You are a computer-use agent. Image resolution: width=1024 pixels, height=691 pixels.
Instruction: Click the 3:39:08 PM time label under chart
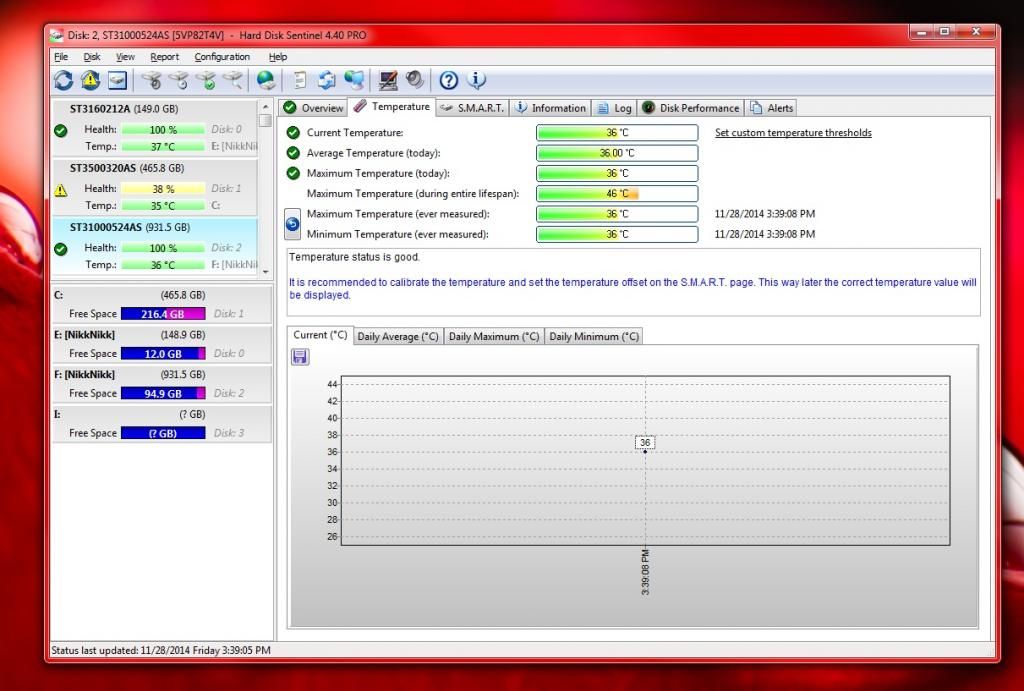tap(645, 572)
